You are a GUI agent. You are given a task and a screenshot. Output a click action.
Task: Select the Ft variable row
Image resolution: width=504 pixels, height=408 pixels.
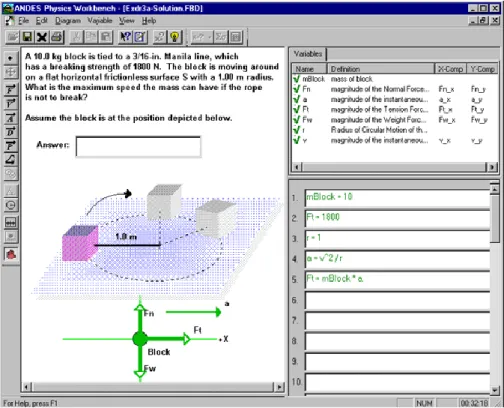click(395, 109)
